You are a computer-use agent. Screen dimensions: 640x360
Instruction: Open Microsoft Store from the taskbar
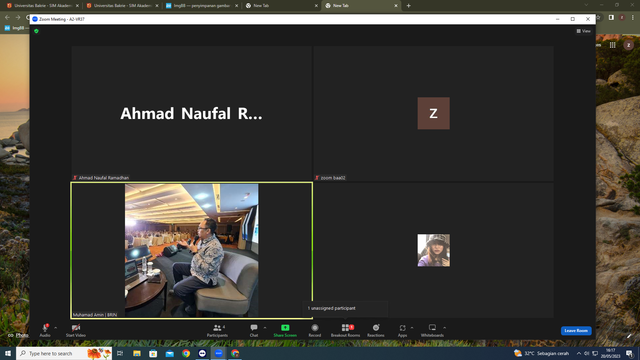pos(153,353)
